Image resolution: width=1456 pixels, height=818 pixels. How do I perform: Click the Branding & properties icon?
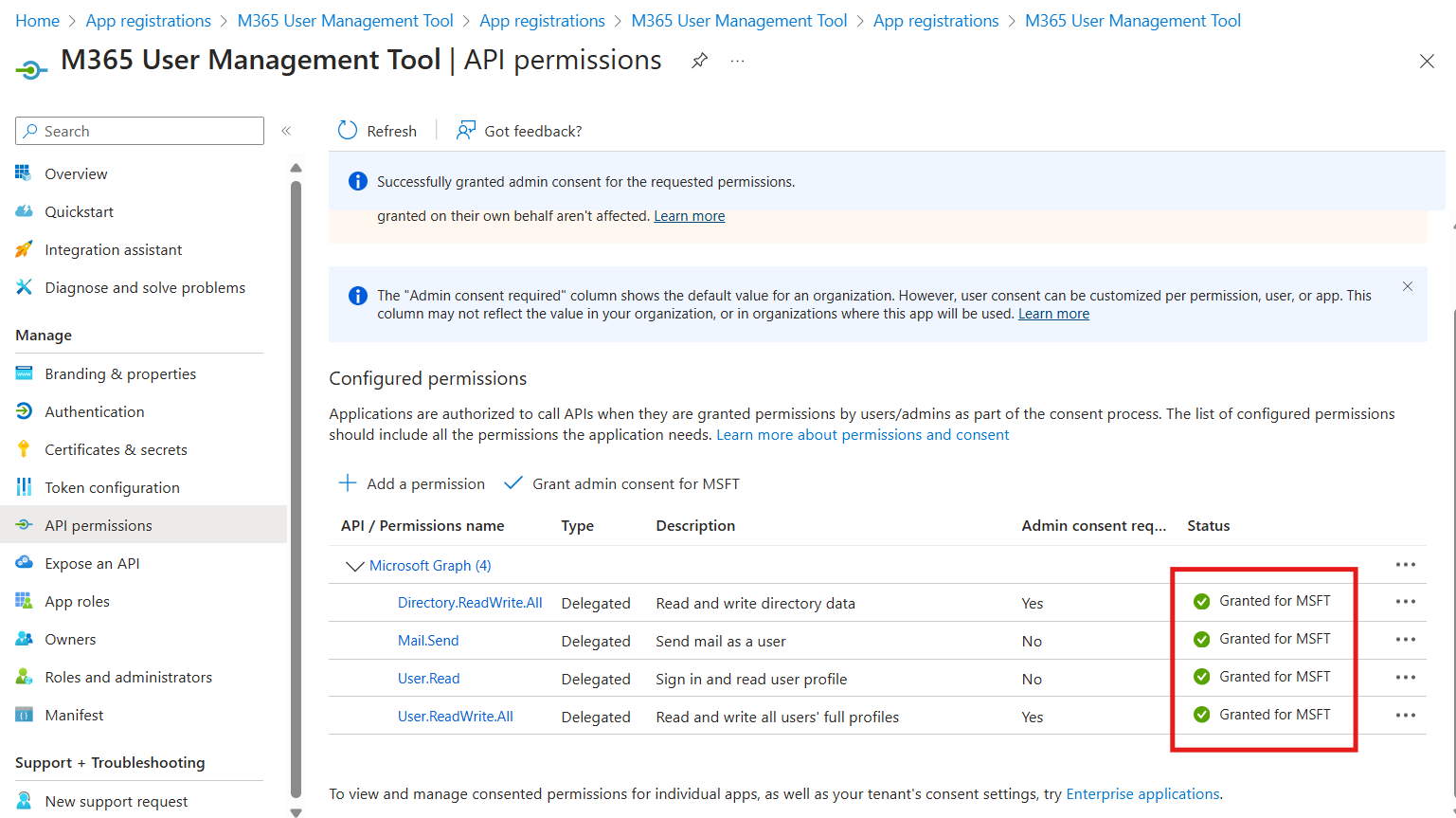[24, 373]
